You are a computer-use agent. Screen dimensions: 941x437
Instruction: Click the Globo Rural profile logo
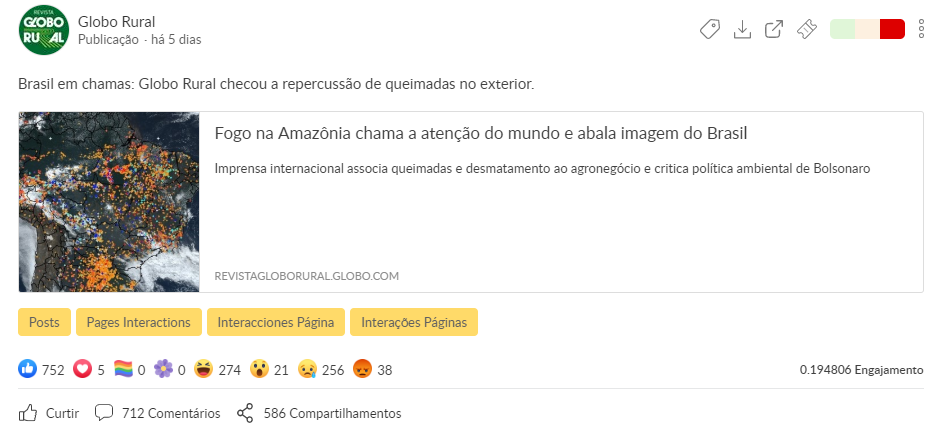coord(44,30)
